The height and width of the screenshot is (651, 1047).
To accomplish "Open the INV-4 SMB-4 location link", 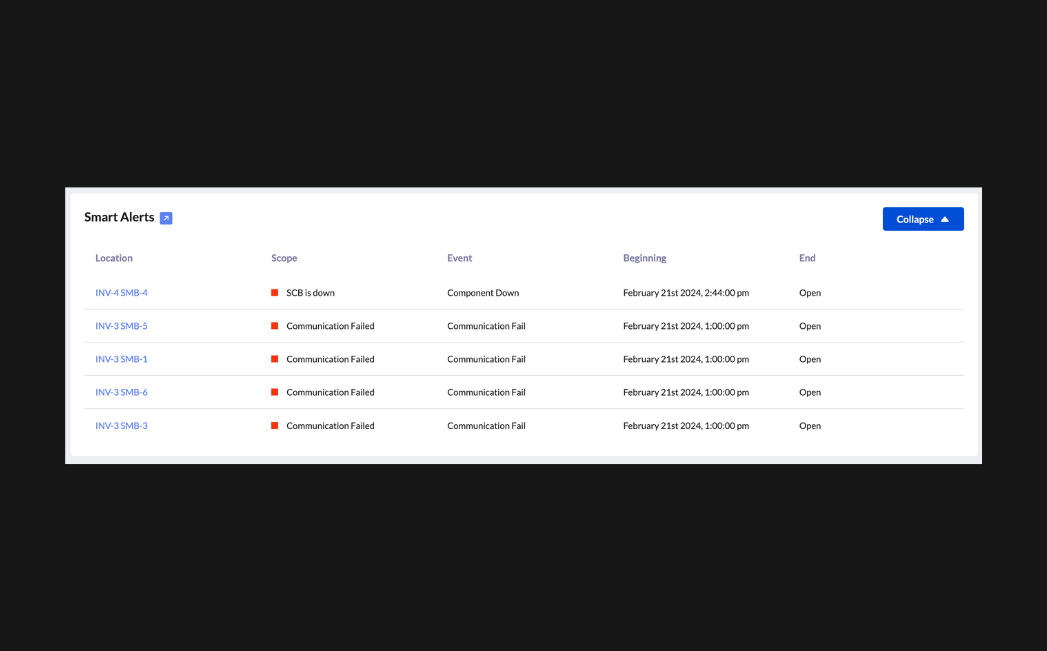I will point(122,292).
